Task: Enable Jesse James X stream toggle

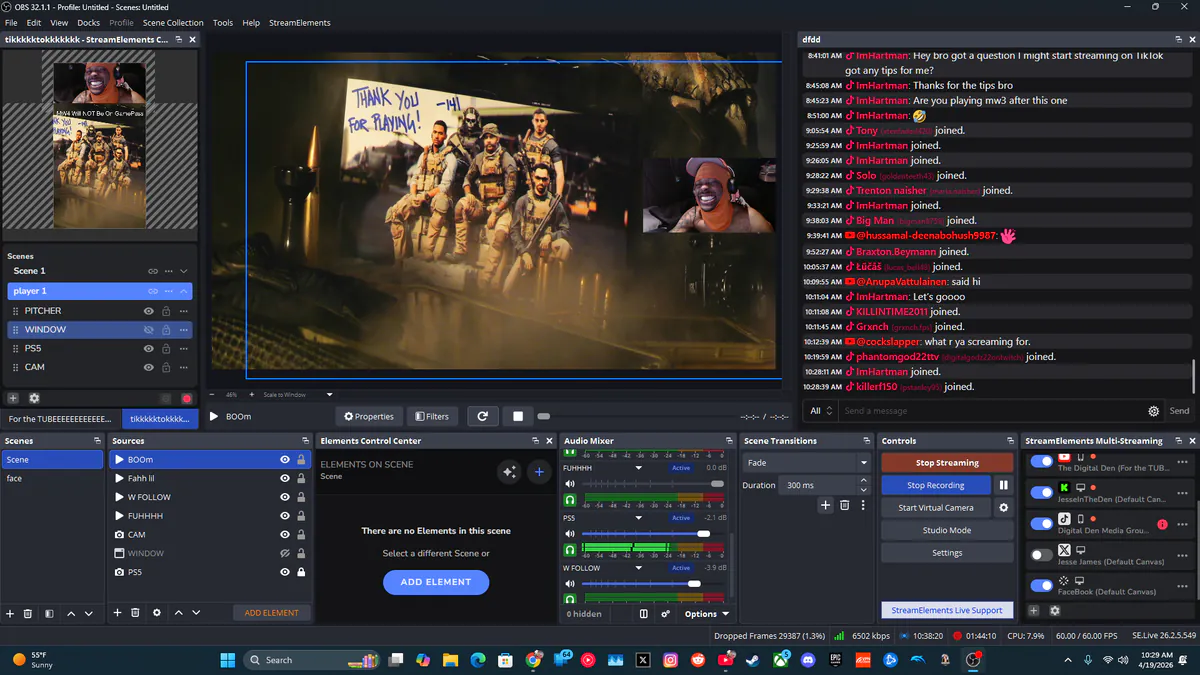Action: tap(1042, 554)
